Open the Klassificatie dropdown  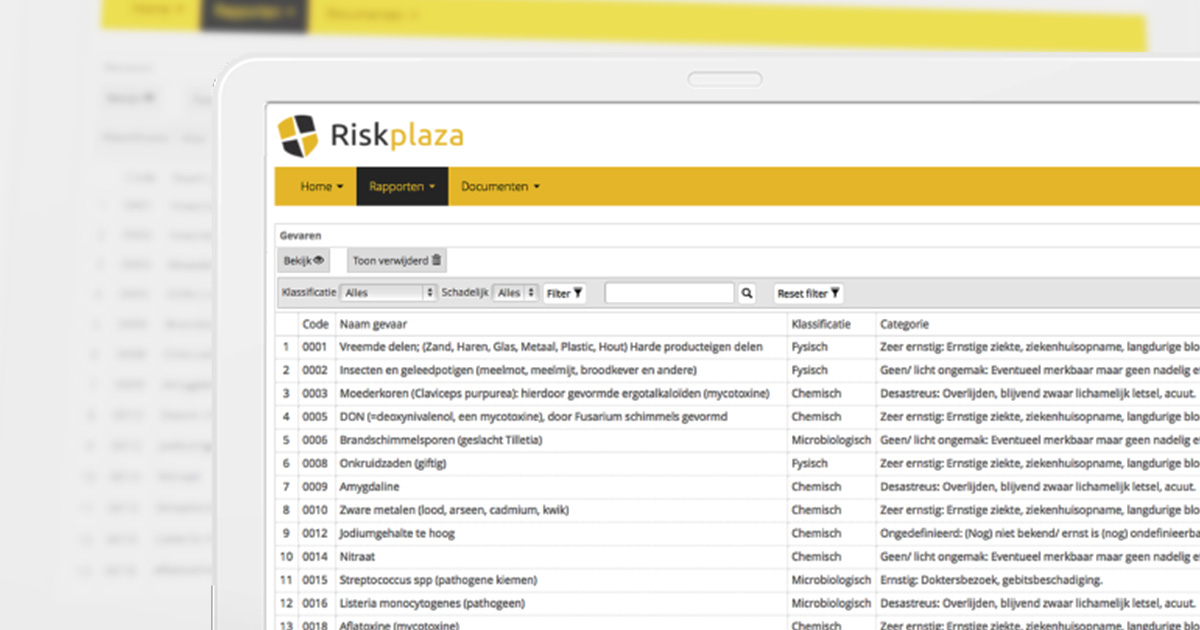click(x=388, y=293)
